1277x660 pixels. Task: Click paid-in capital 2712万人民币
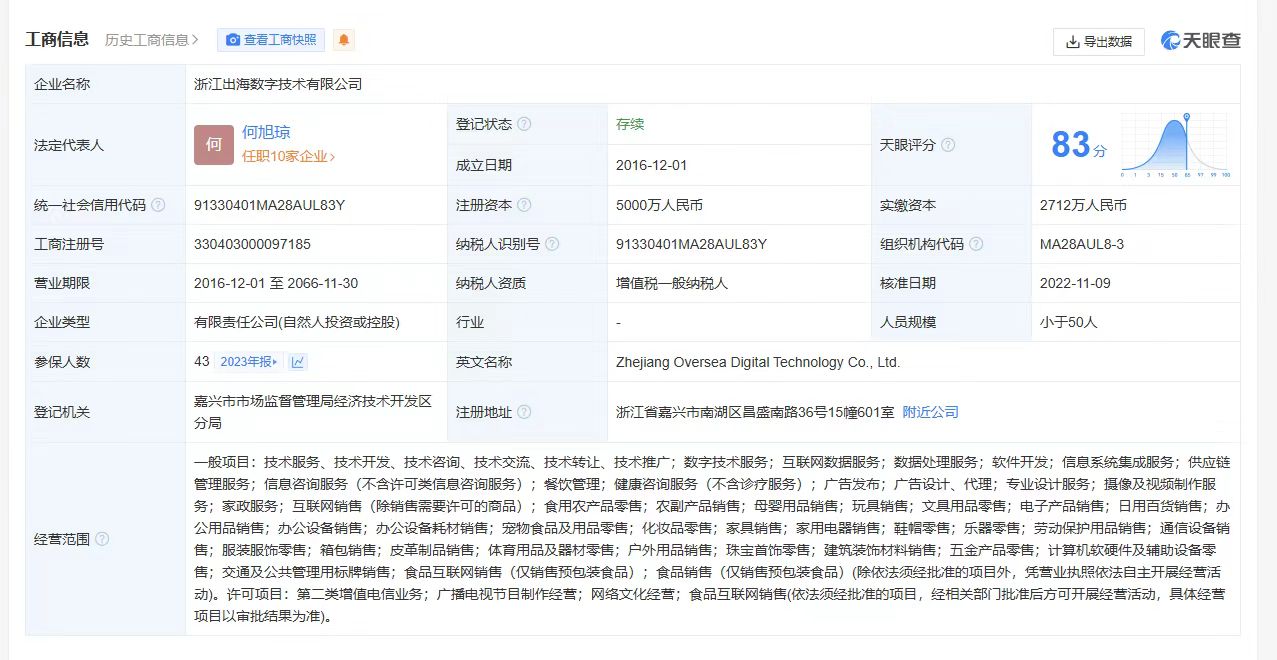click(1083, 205)
